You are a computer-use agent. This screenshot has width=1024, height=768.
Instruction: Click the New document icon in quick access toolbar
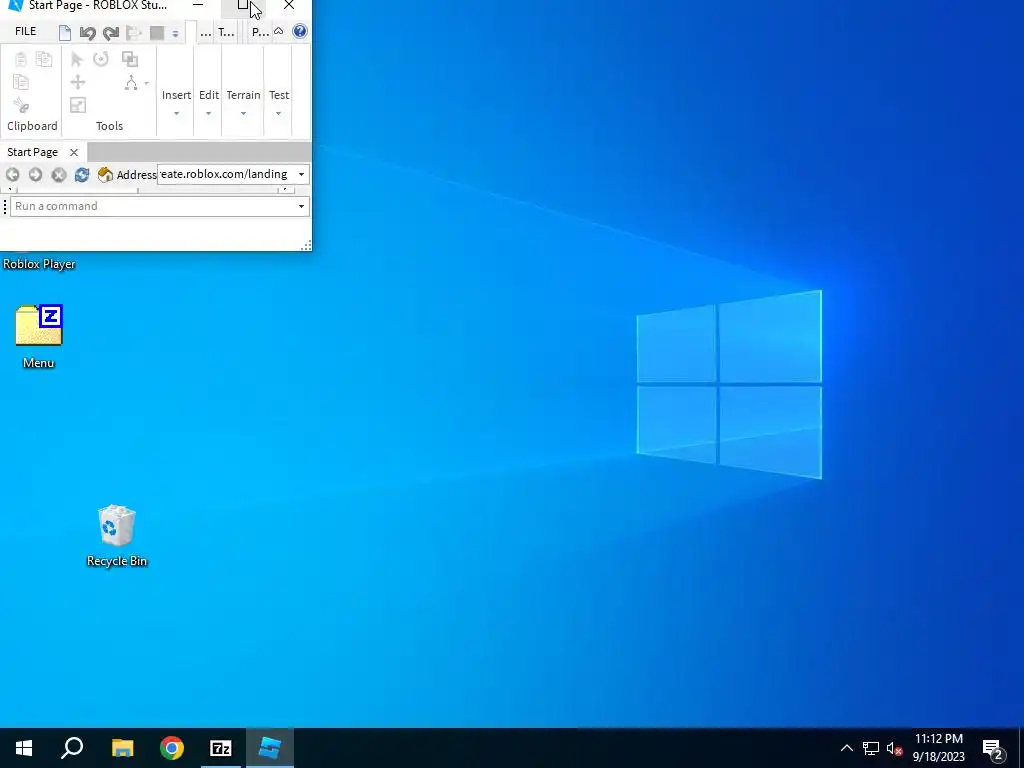[65, 33]
